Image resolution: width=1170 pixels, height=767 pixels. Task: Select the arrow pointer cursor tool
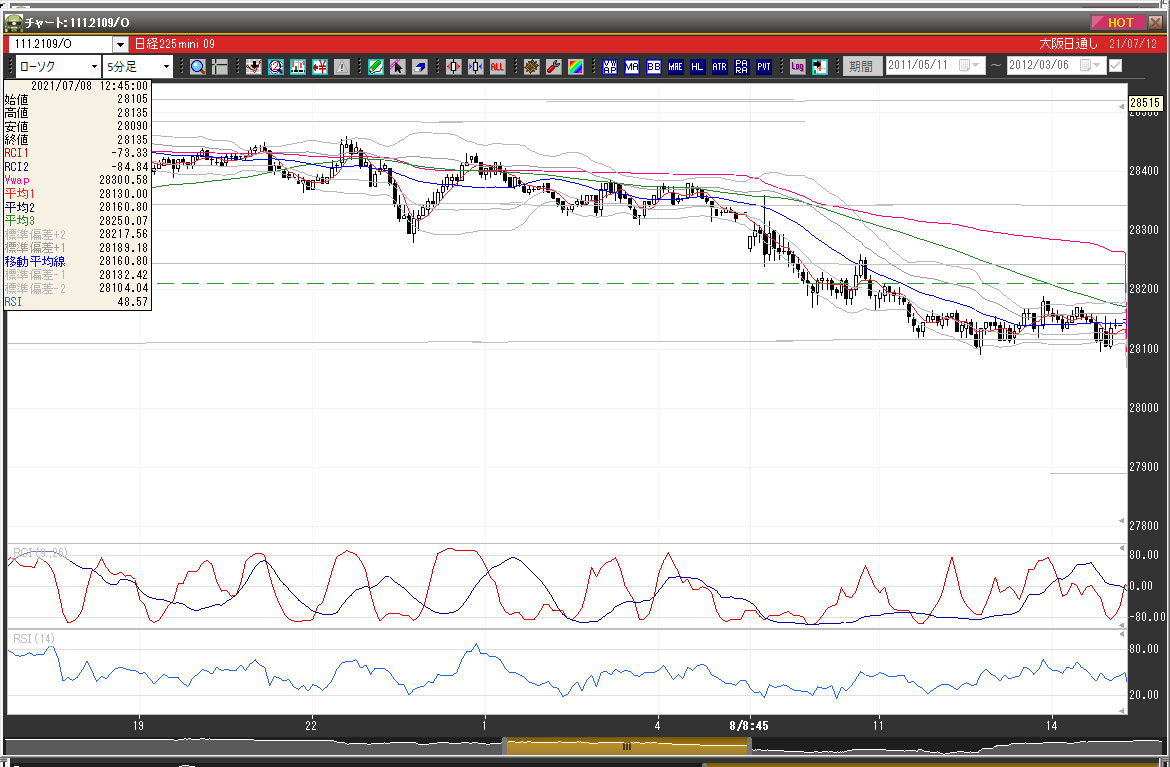(x=398, y=67)
